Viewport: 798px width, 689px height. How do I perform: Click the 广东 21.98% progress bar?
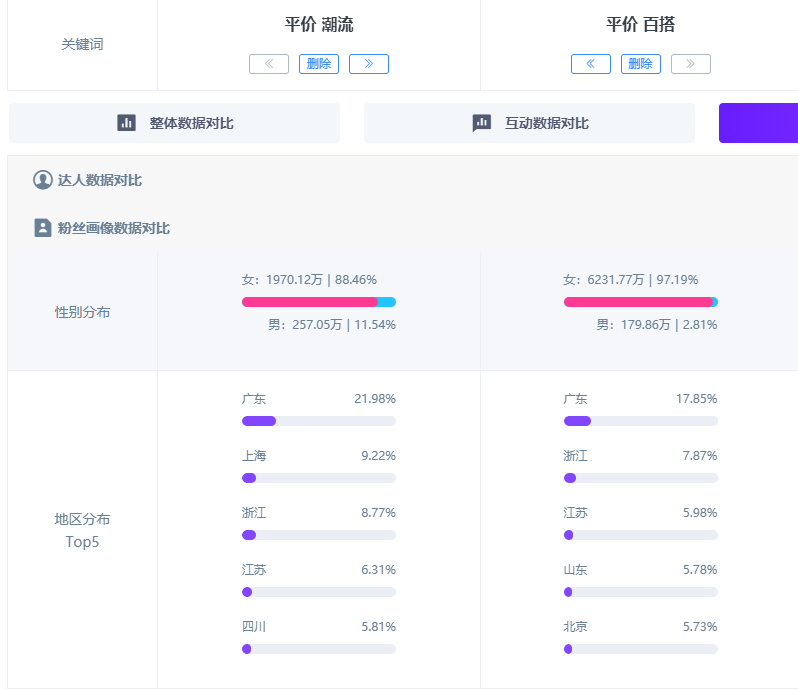(x=319, y=421)
